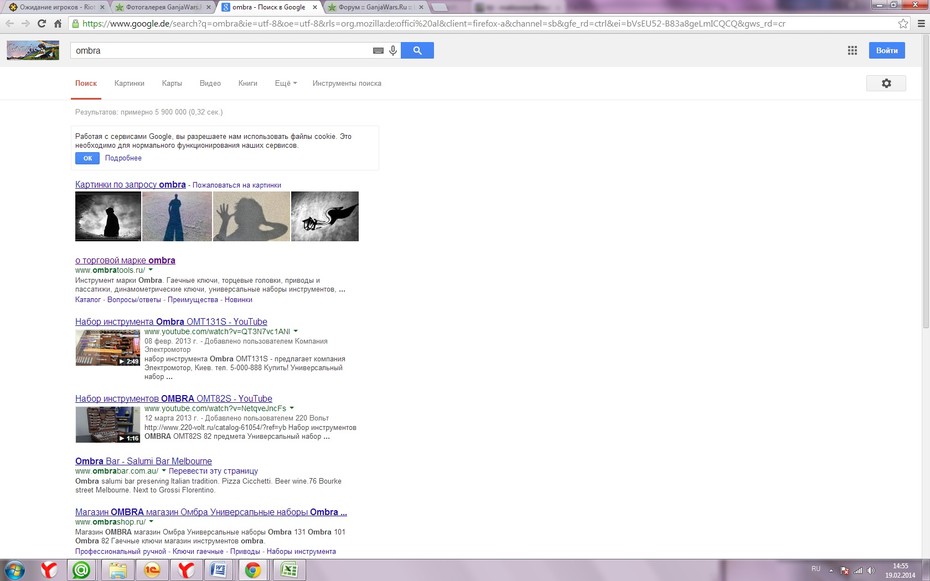This screenshot has height=581, width=930.
Task: Start voice search with microphone
Action: coord(393,51)
